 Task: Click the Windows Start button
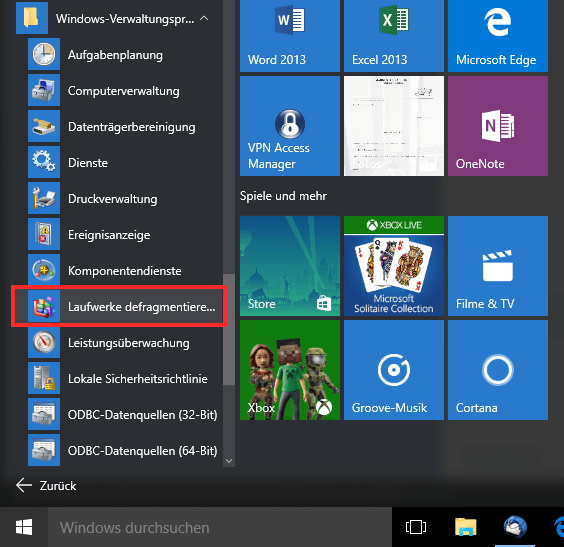(x=24, y=527)
